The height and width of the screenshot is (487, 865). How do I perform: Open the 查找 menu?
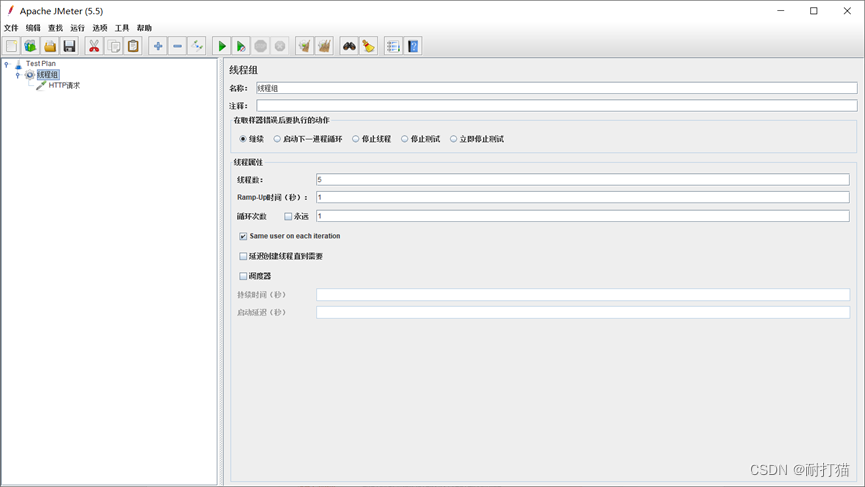[55, 28]
